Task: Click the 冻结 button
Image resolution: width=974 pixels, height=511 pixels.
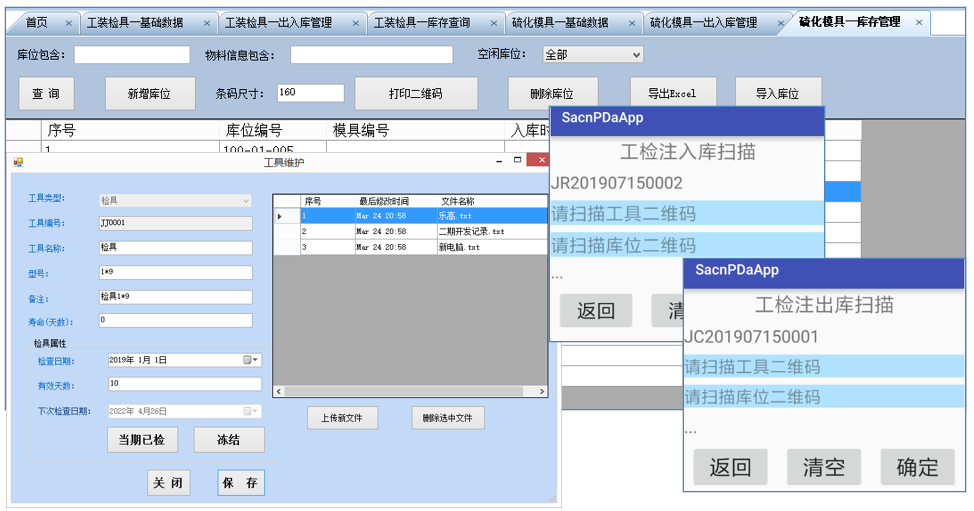Action: 229,440
